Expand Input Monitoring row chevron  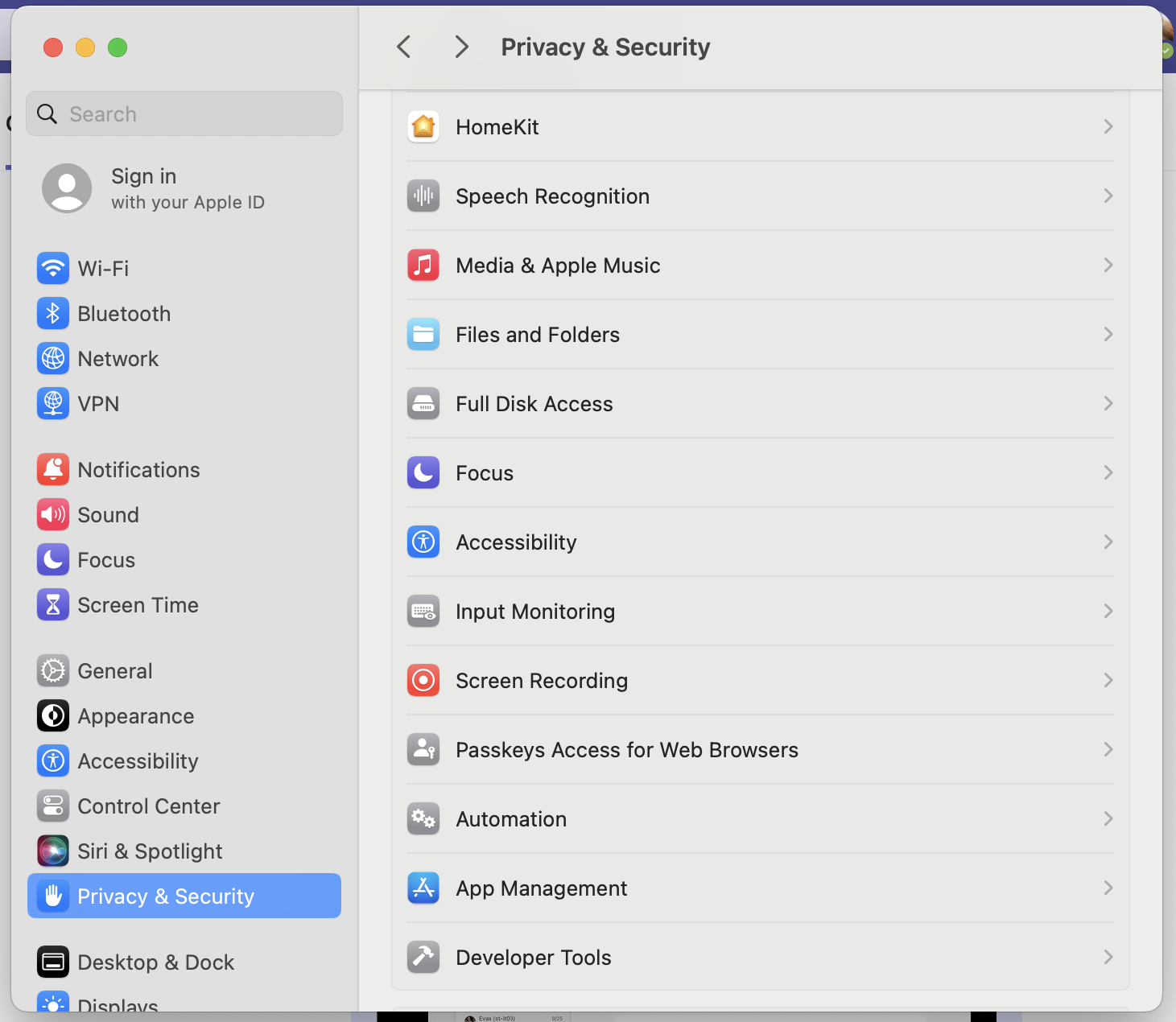coord(1108,612)
